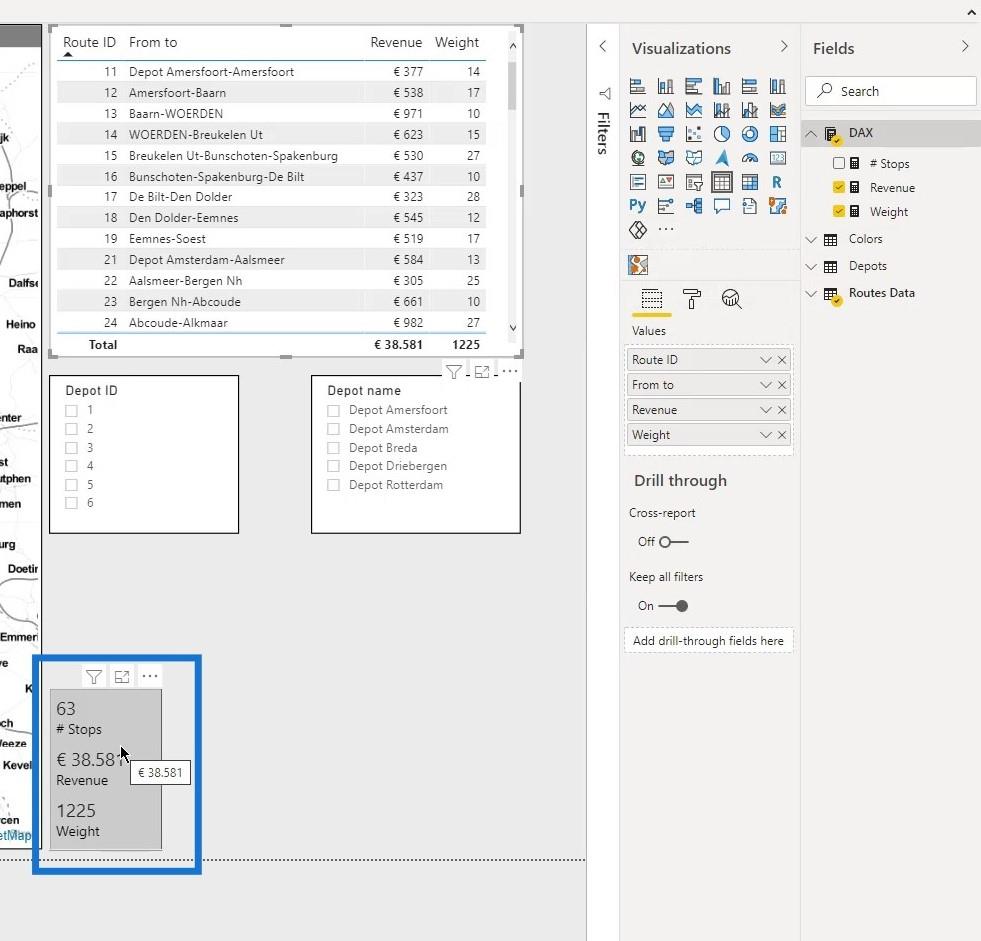Select the donut chart visual

(x=750, y=134)
